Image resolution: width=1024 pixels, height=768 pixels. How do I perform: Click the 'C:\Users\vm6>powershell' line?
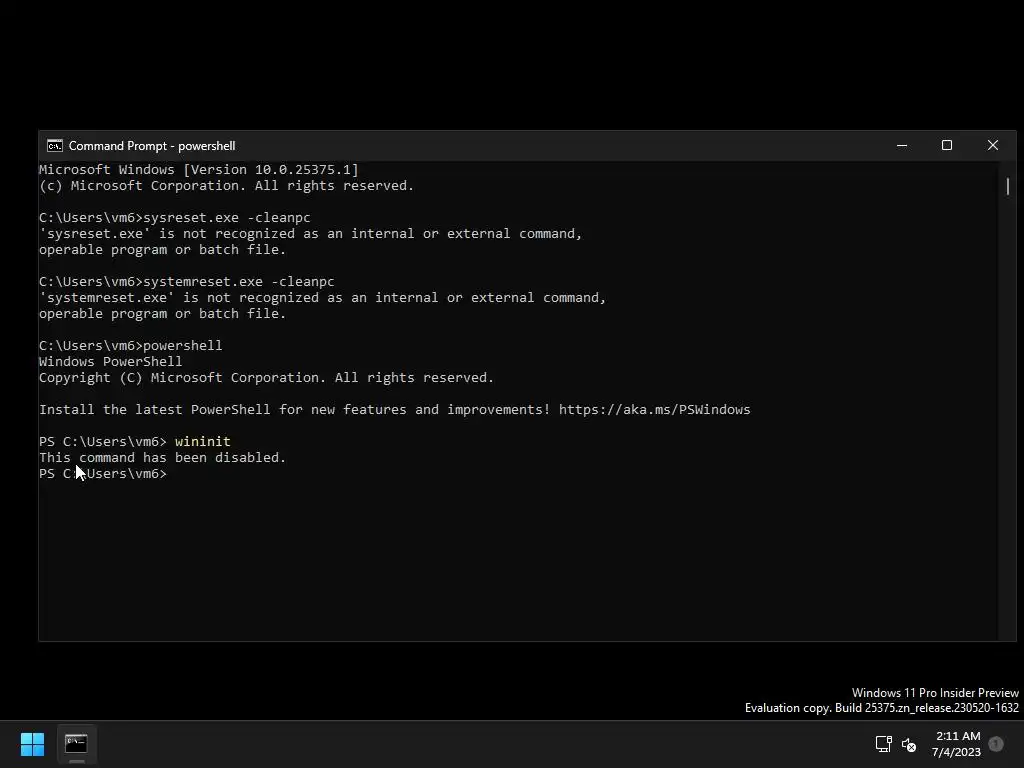point(131,345)
